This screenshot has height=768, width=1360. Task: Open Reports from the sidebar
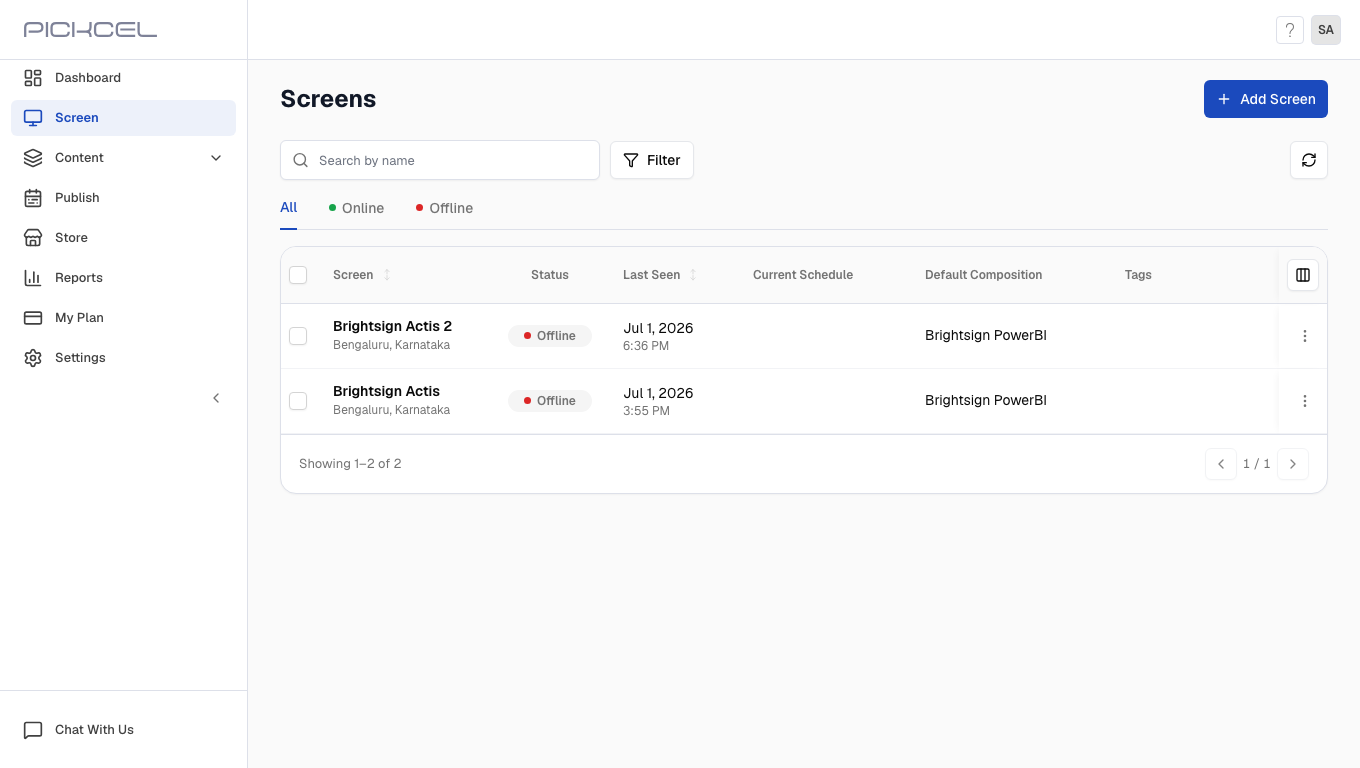tap(124, 278)
